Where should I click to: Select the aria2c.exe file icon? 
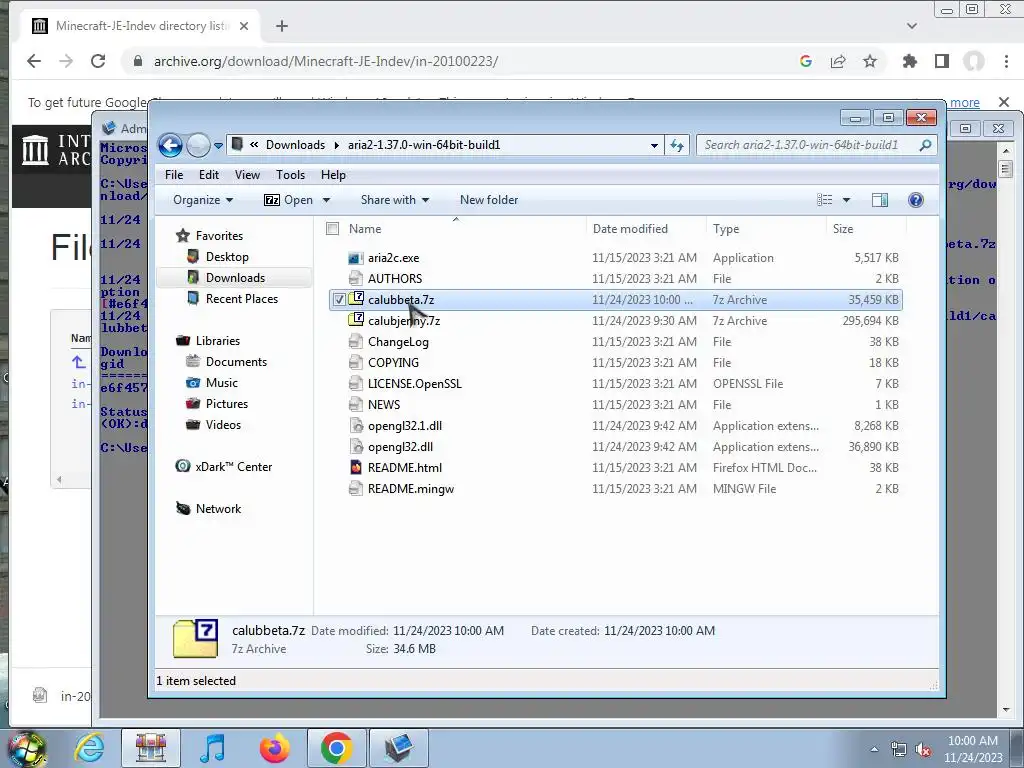356,258
